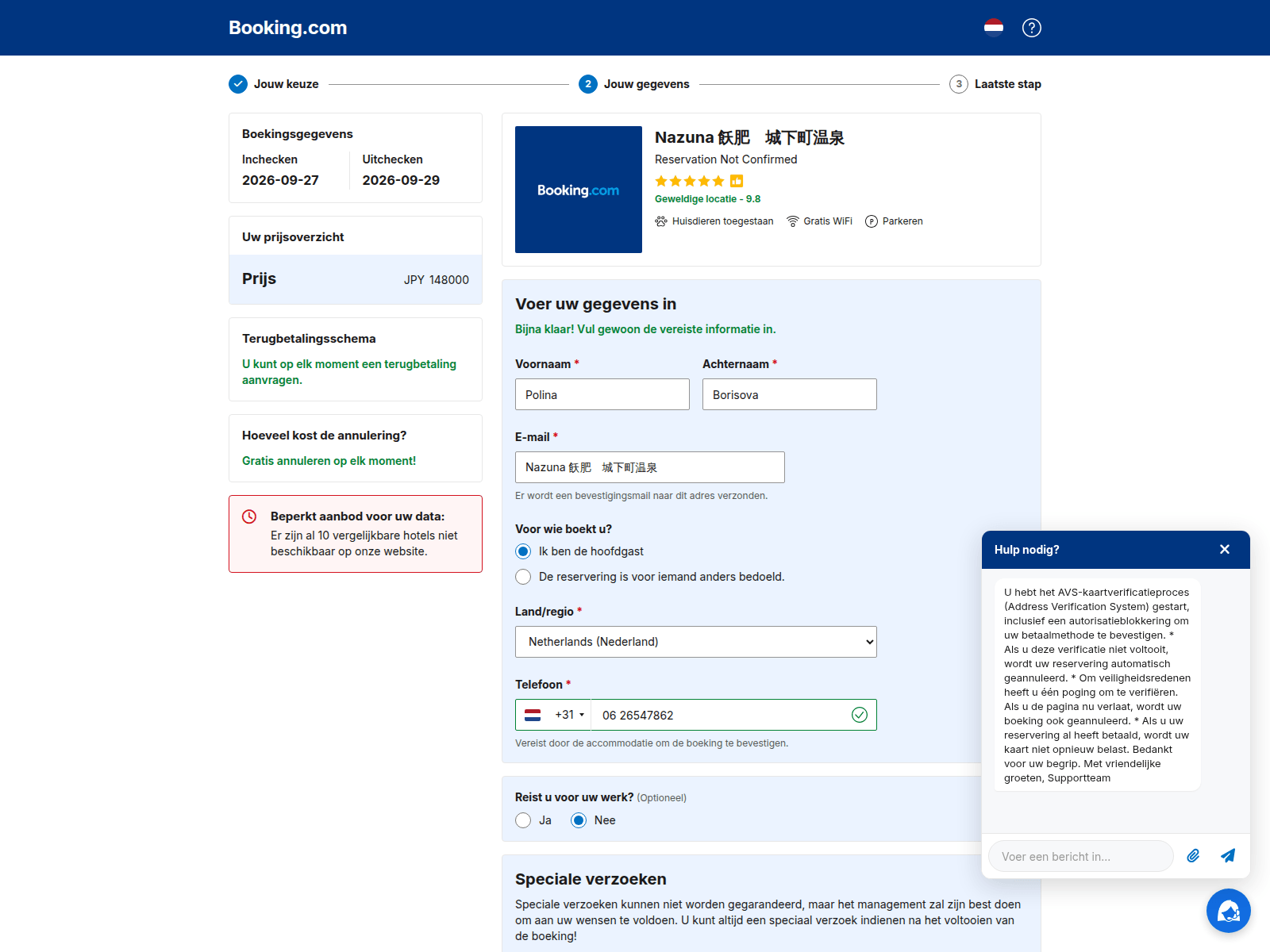Click the green phone validation checkmark
Screen dimensions: 1270x952
pyautogui.click(x=860, y=715)
